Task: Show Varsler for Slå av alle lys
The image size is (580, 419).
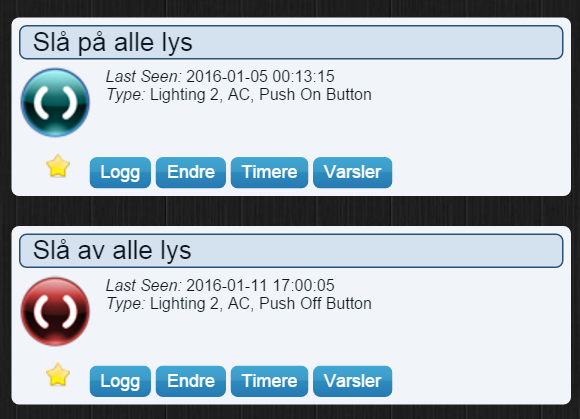Action: point(353,381)
